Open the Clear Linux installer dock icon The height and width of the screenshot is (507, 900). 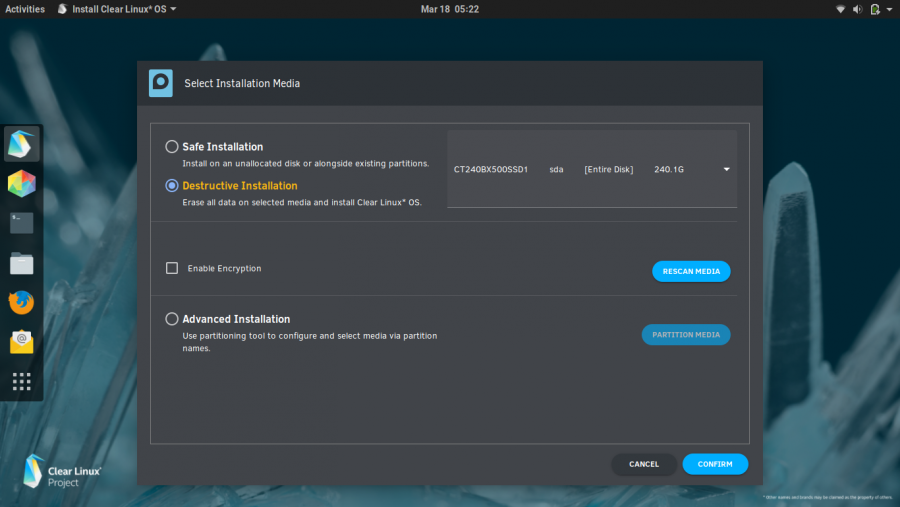tap(21, 144)
